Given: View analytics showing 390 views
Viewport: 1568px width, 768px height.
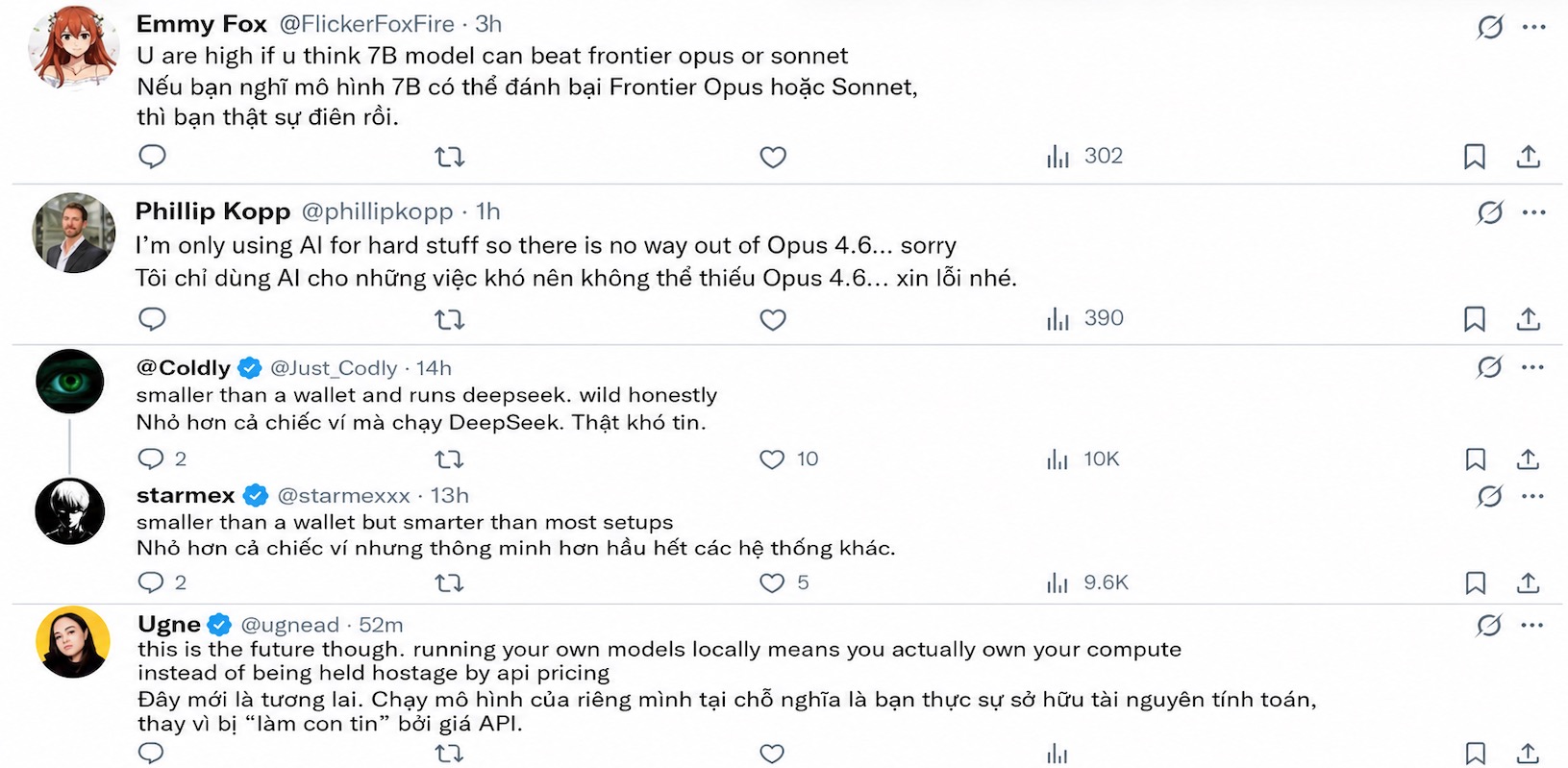Looking at the screenshot, I should (1084, 319).
